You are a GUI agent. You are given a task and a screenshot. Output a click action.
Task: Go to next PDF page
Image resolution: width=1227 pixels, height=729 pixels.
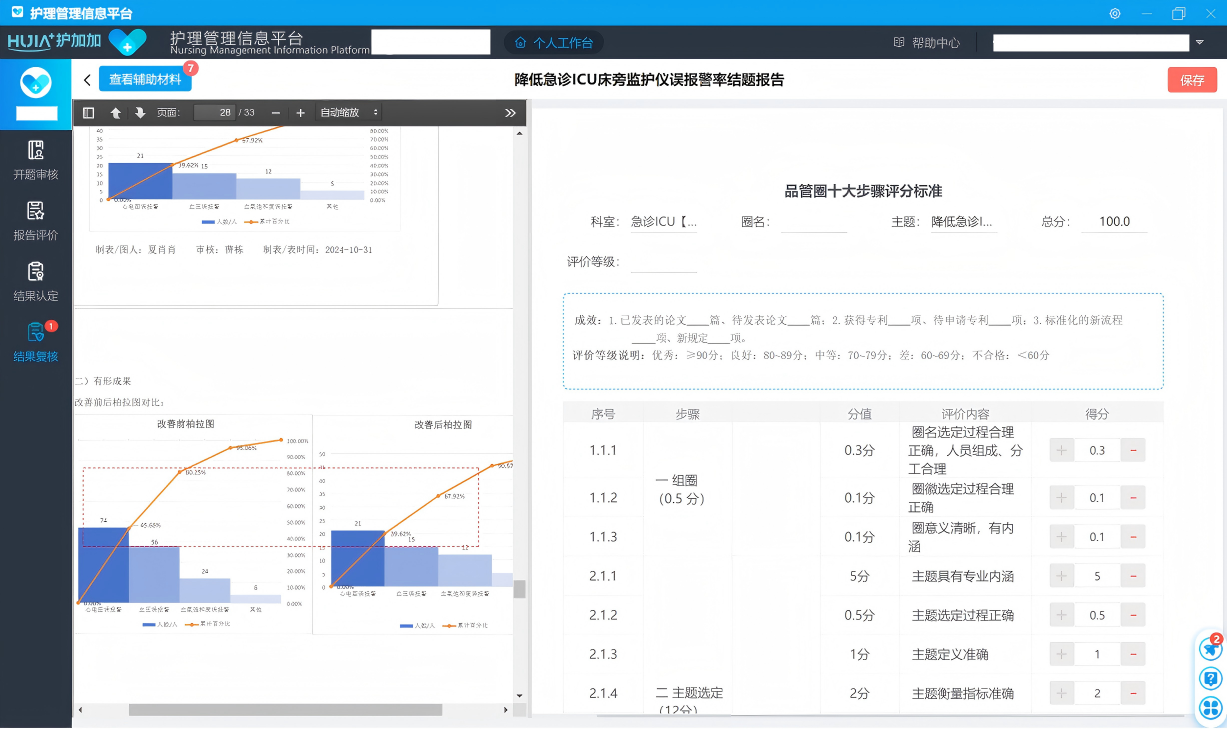click(140, 113)
